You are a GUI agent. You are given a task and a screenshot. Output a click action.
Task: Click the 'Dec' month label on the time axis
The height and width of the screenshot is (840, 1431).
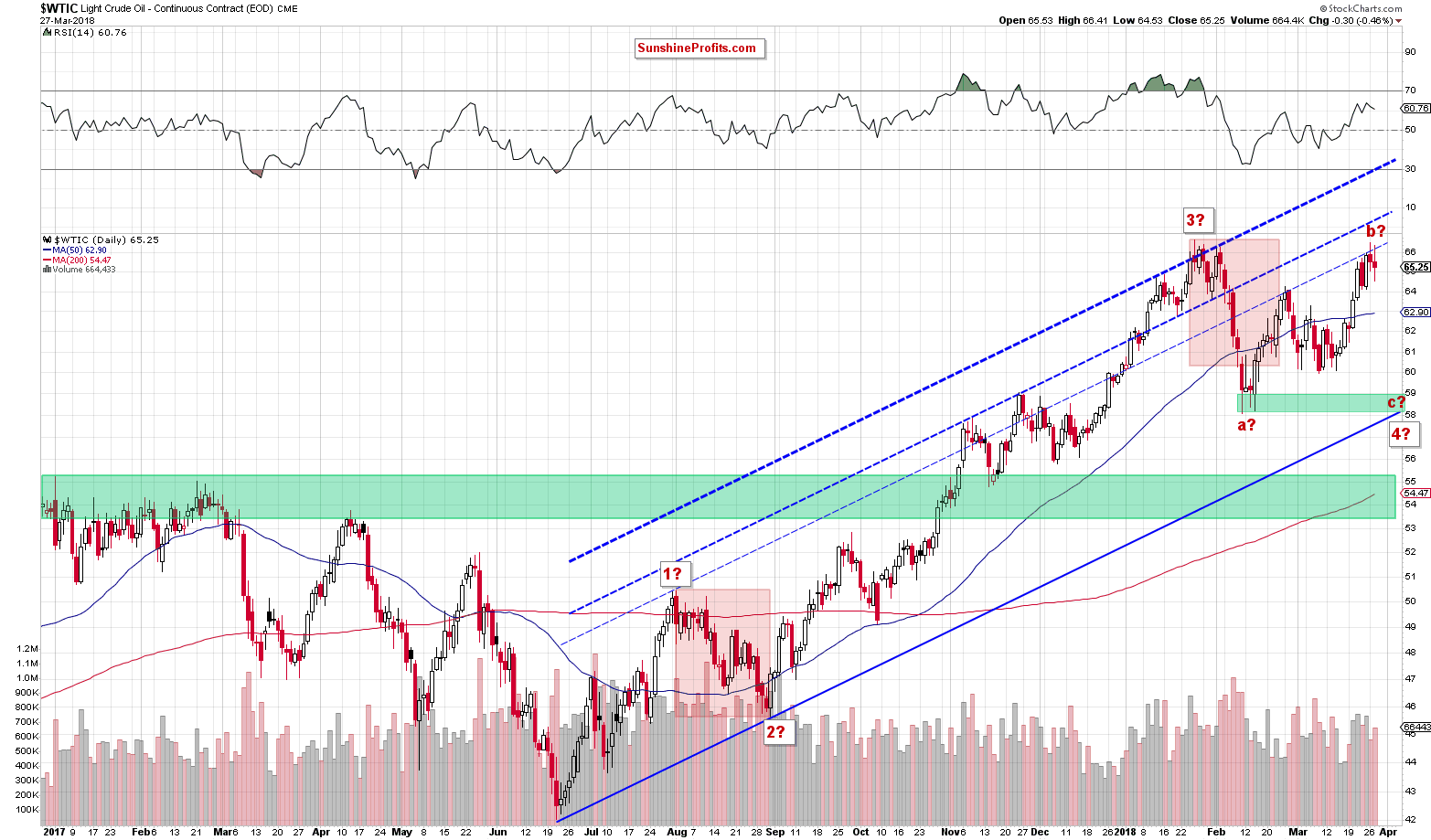[x=1040, y=833]
